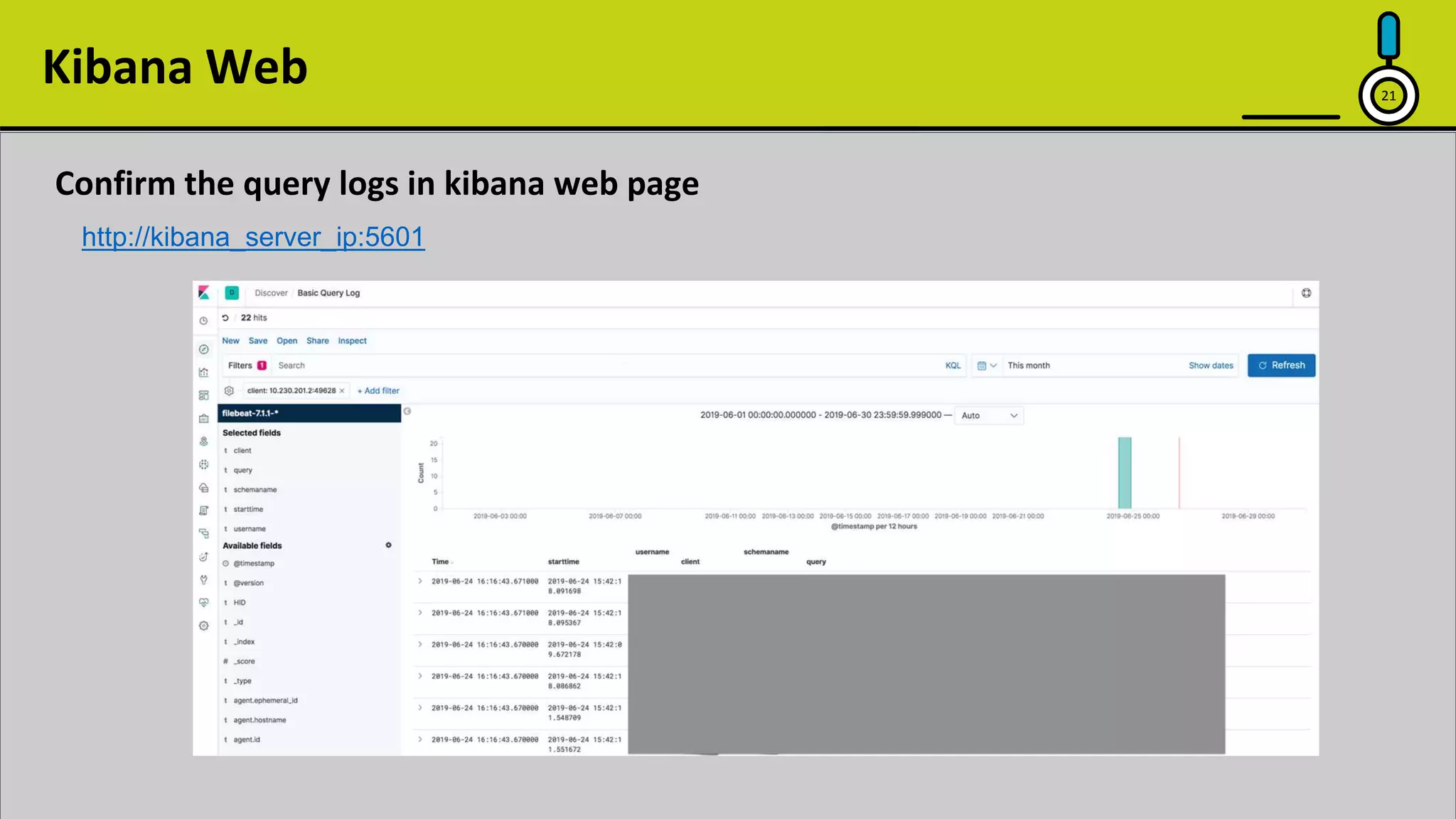Sort by the Time column header
Viewport: 1456px width, 819px height.
point(441,562)
